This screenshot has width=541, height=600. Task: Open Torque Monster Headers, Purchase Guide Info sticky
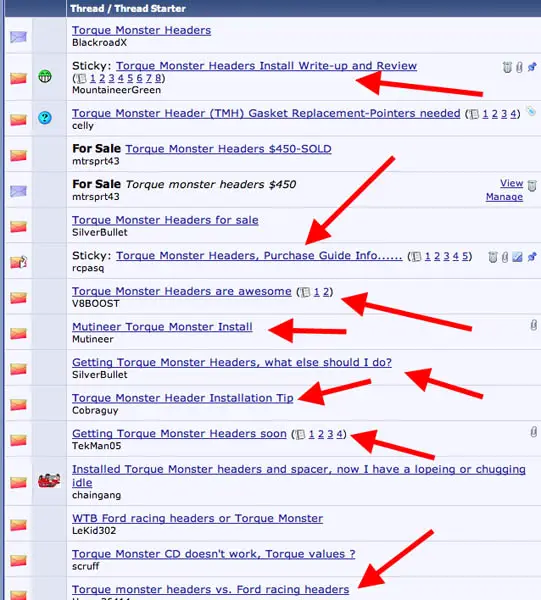tap(259, 256)
